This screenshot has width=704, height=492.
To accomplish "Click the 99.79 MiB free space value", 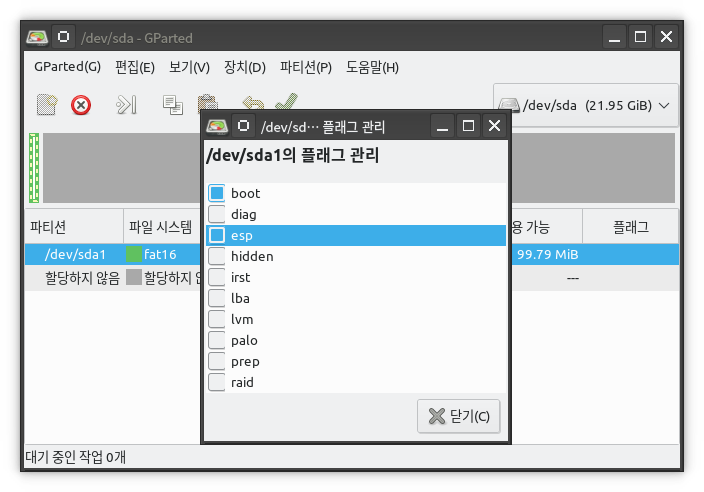I will pyautogui.click(x=547, y=255).
